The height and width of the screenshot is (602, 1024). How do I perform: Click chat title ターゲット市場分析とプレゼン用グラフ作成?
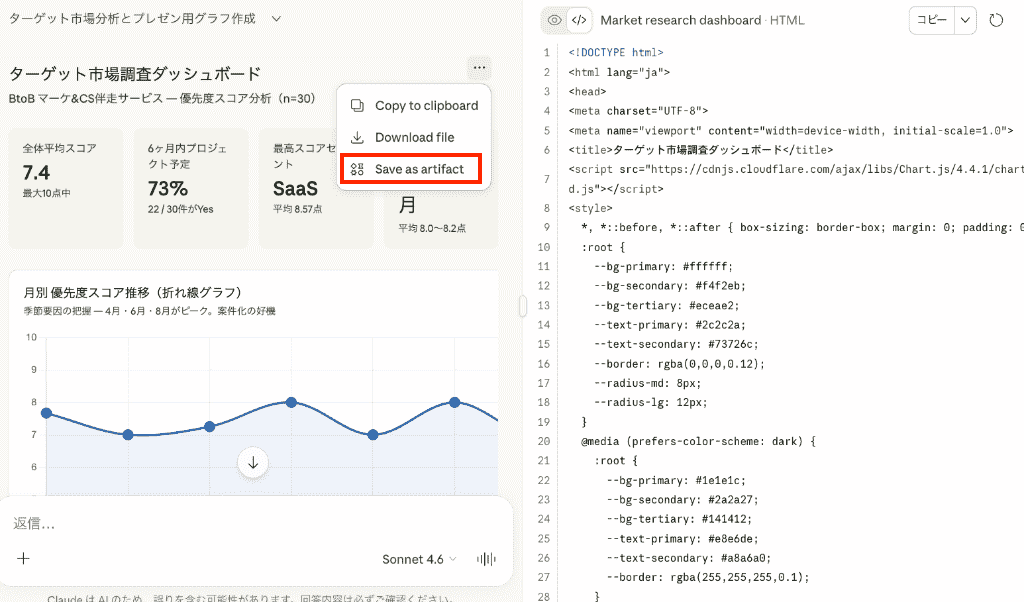click(132, 19)
